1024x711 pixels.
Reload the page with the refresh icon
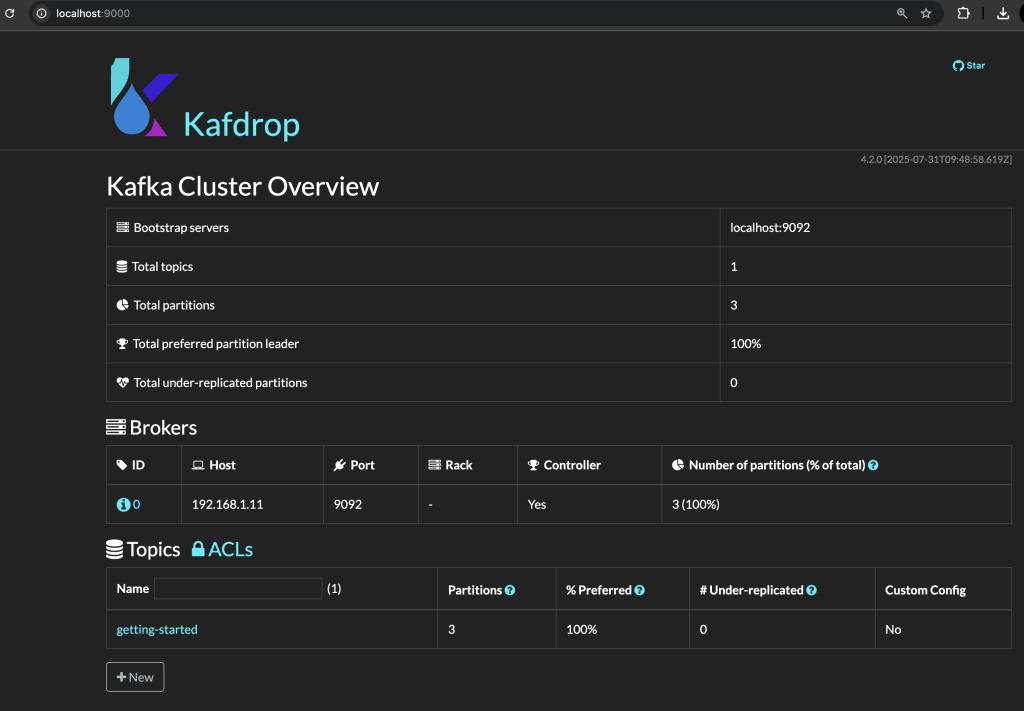click(x=10, y=13)
